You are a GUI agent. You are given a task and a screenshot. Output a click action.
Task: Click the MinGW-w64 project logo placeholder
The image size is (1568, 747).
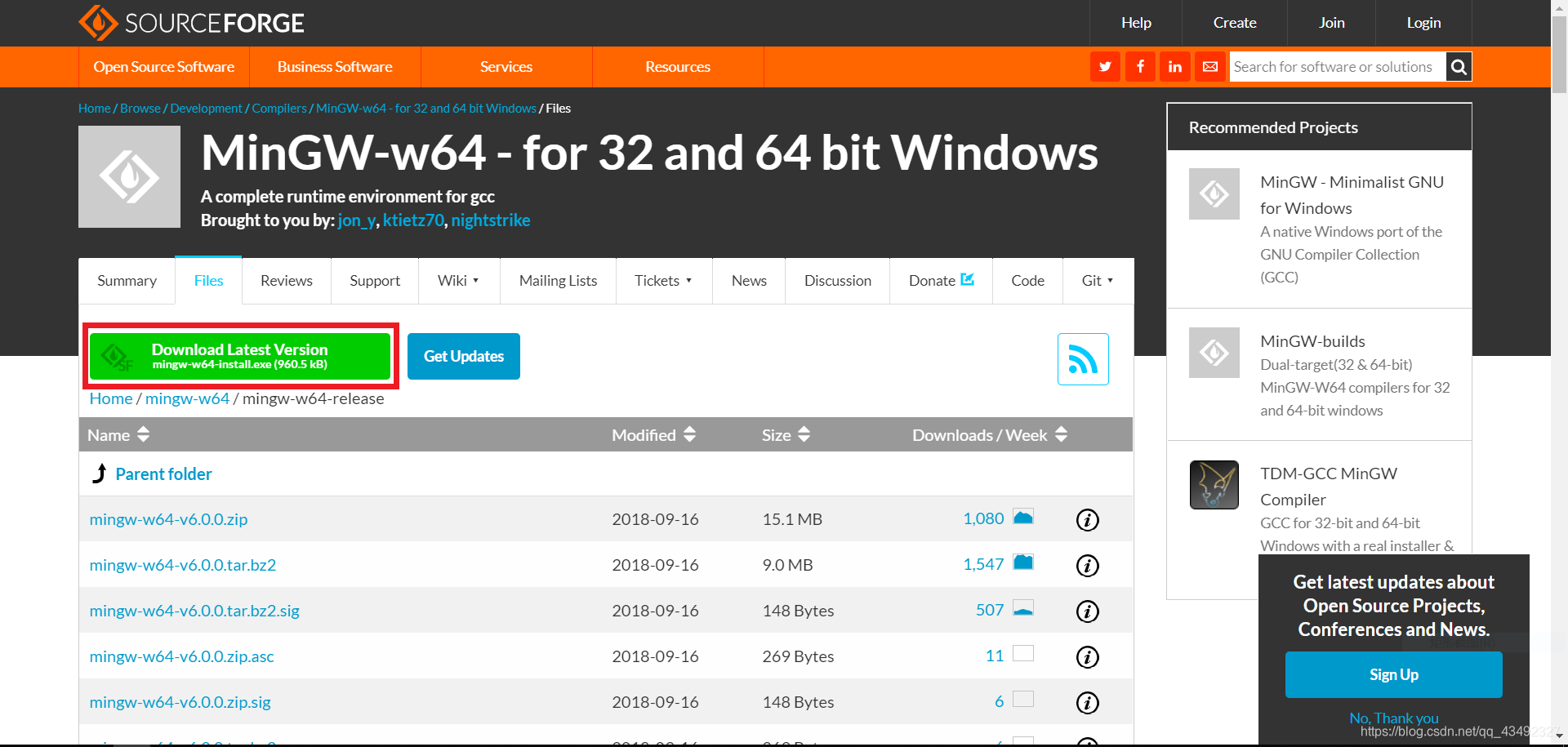click(x=129, y=176)
